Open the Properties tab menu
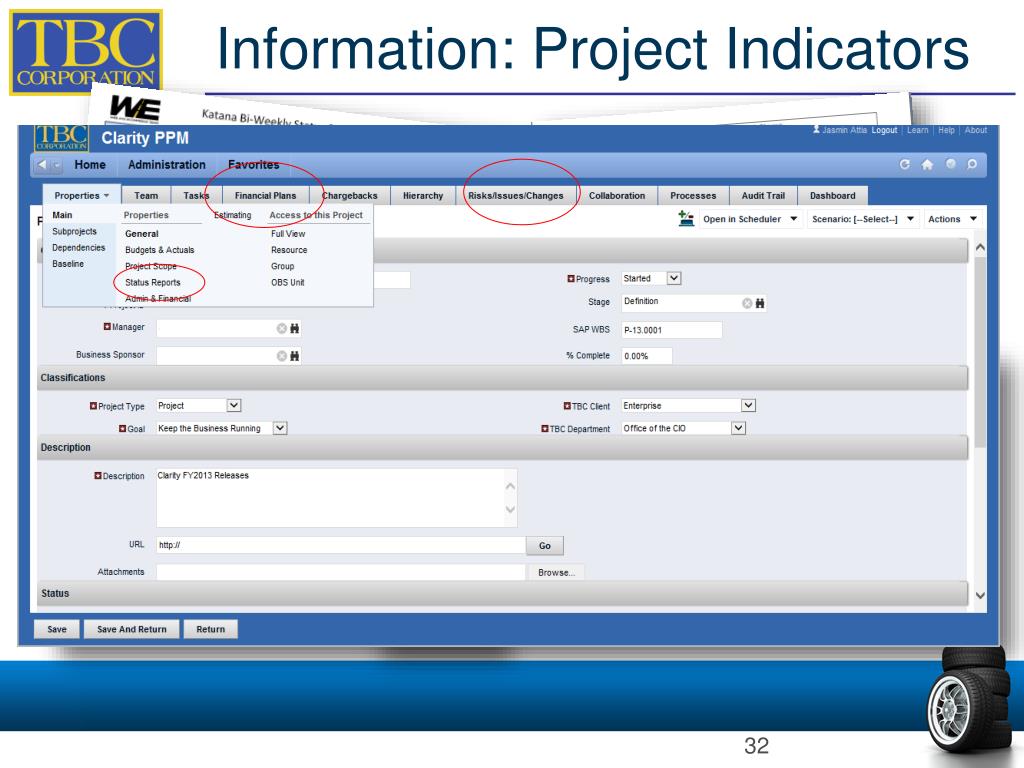The height and width of the screenshot is (768, 1024). tap(82, 195)
